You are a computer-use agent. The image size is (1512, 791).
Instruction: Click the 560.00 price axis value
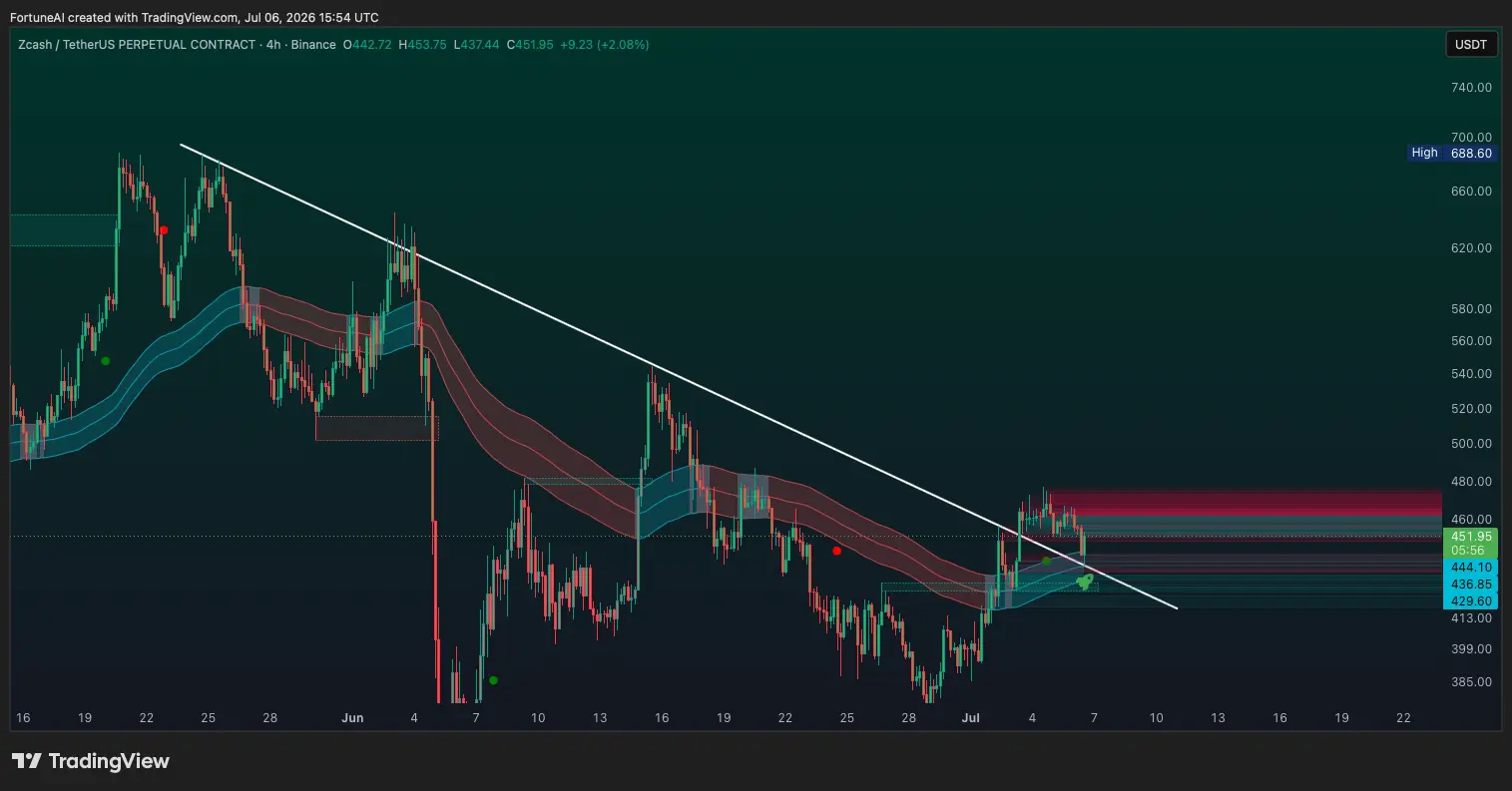point(1471,341)
